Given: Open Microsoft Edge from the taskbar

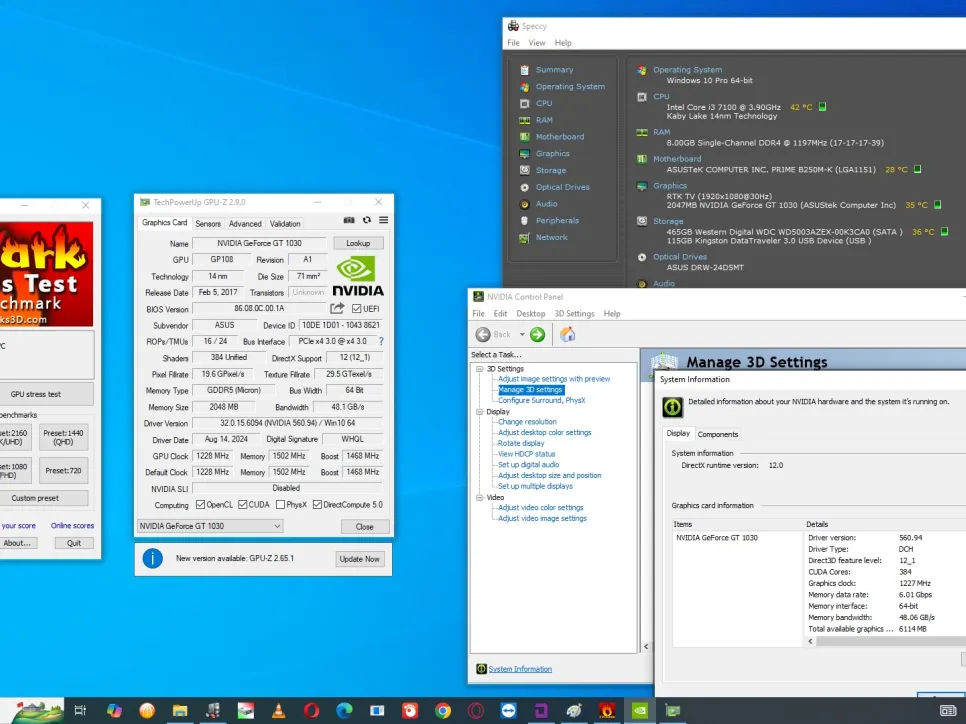Looking at the screenshot, I should (344, 710).
